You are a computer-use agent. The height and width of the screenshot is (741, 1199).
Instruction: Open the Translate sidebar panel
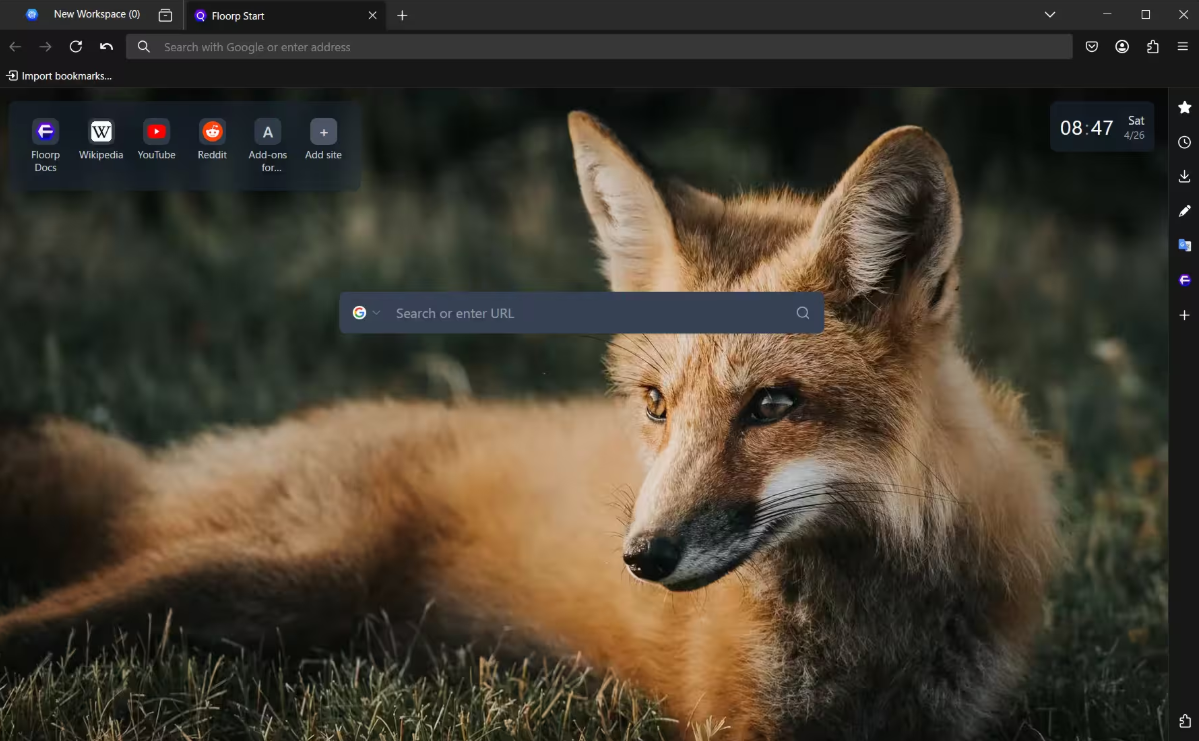[1184, 246]
